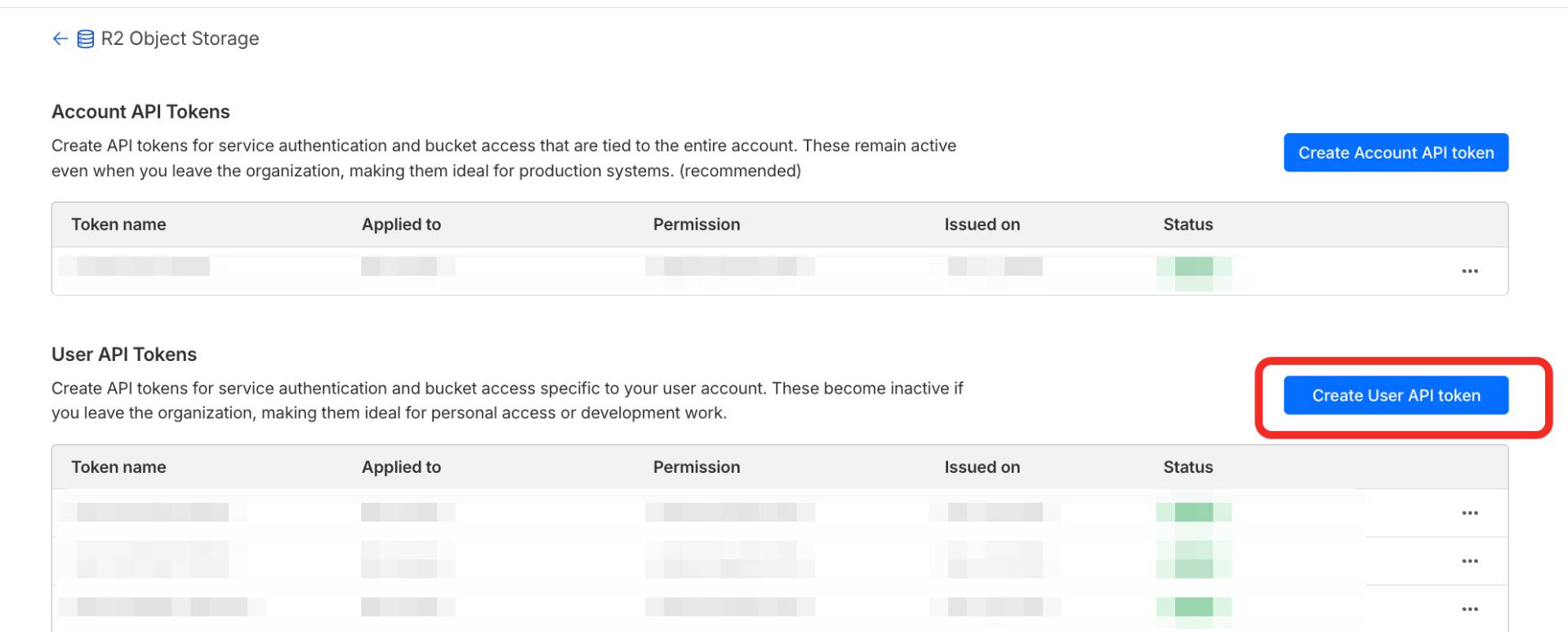Click Applied to header in Account tokens table
This screenshot has width=1568, height=632.
point(401,225)
